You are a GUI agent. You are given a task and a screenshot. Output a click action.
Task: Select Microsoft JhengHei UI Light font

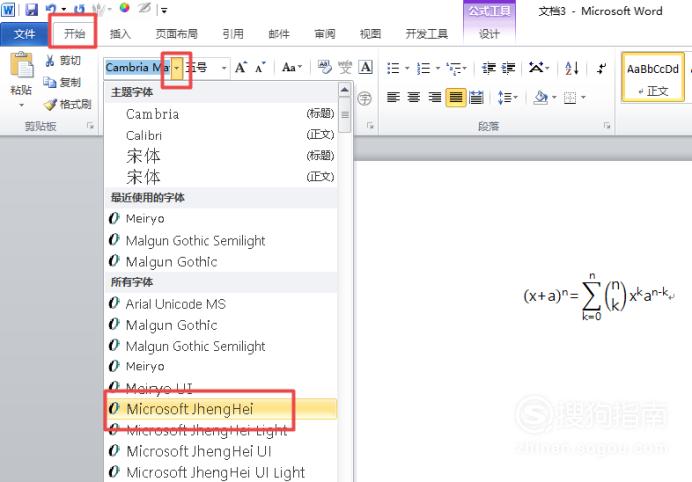(221, 472)
